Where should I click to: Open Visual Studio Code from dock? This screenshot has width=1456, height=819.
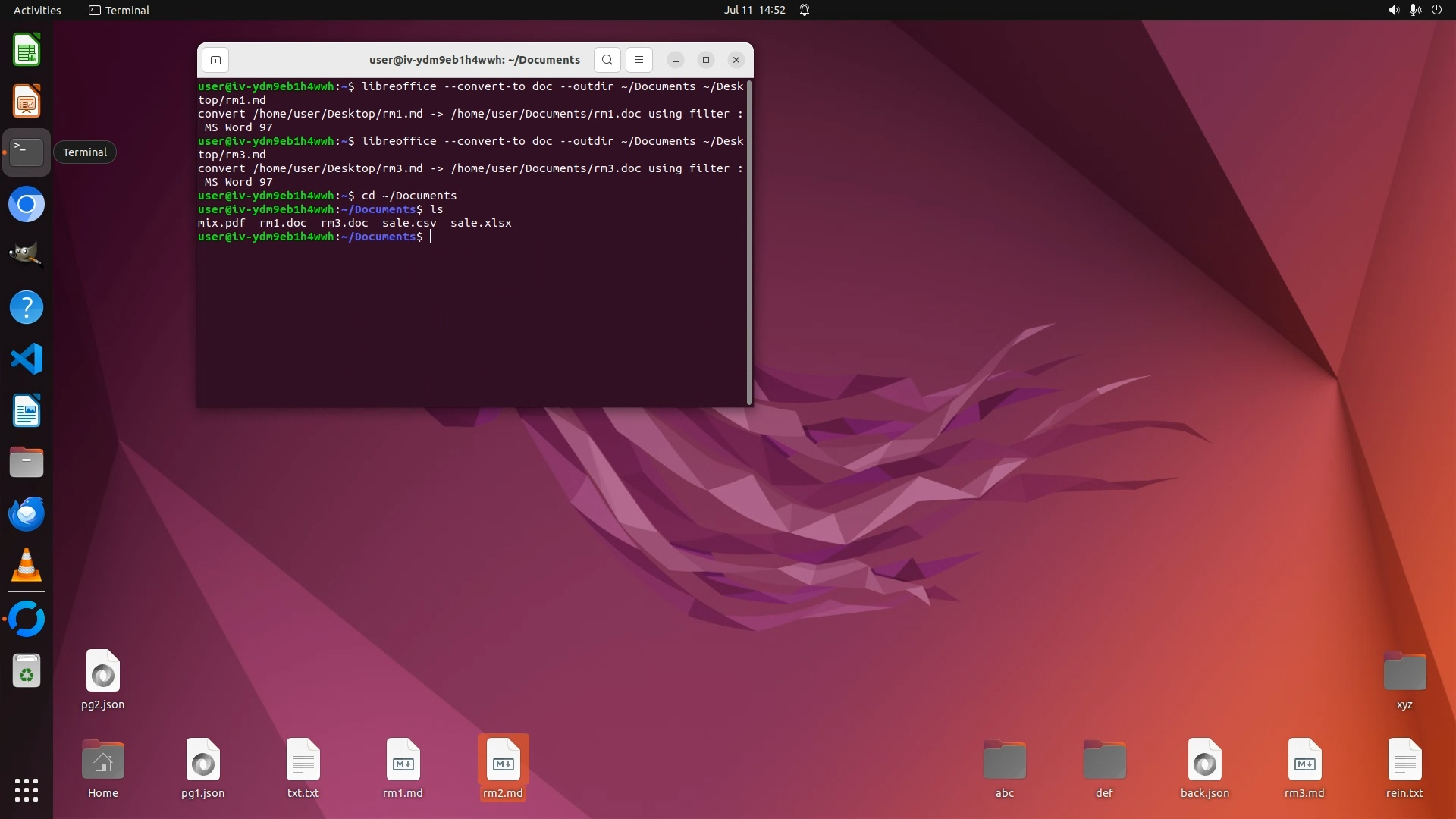click(27, 359)
